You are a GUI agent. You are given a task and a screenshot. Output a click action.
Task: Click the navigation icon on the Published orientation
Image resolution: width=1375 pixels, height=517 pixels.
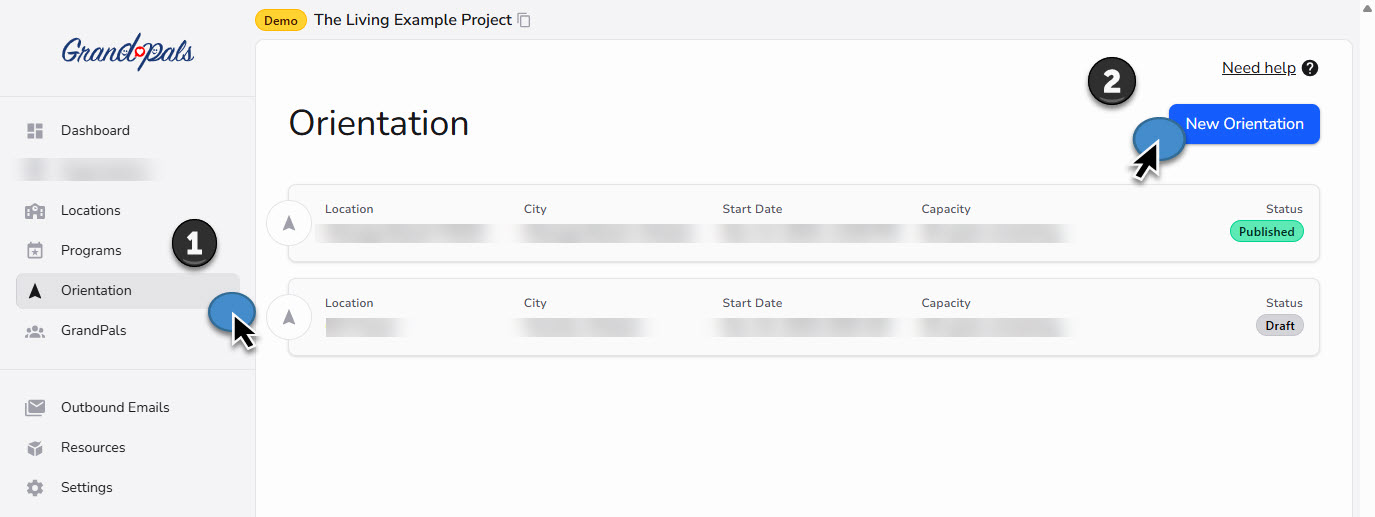point(289,224)
